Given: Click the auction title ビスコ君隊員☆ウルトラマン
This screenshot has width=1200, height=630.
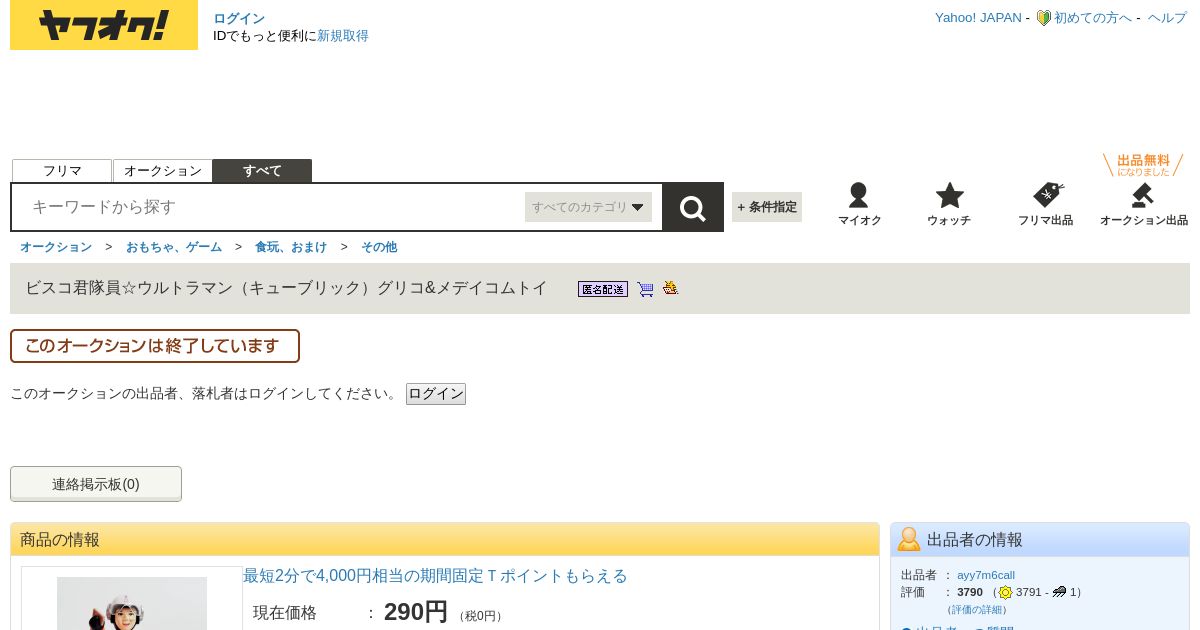Looking at the screenshot, I should [x=286, y=288].
